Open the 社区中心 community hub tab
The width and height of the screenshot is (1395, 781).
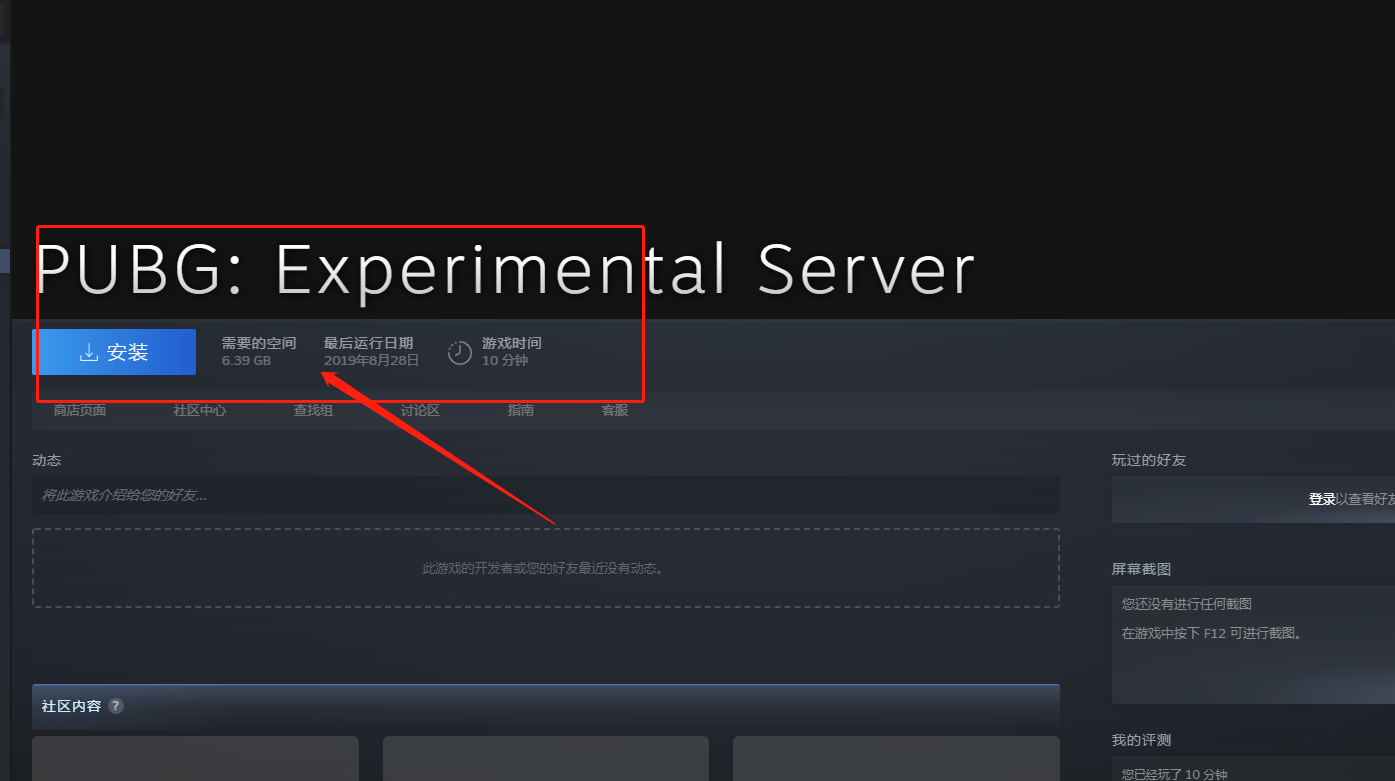coord(200,410)
